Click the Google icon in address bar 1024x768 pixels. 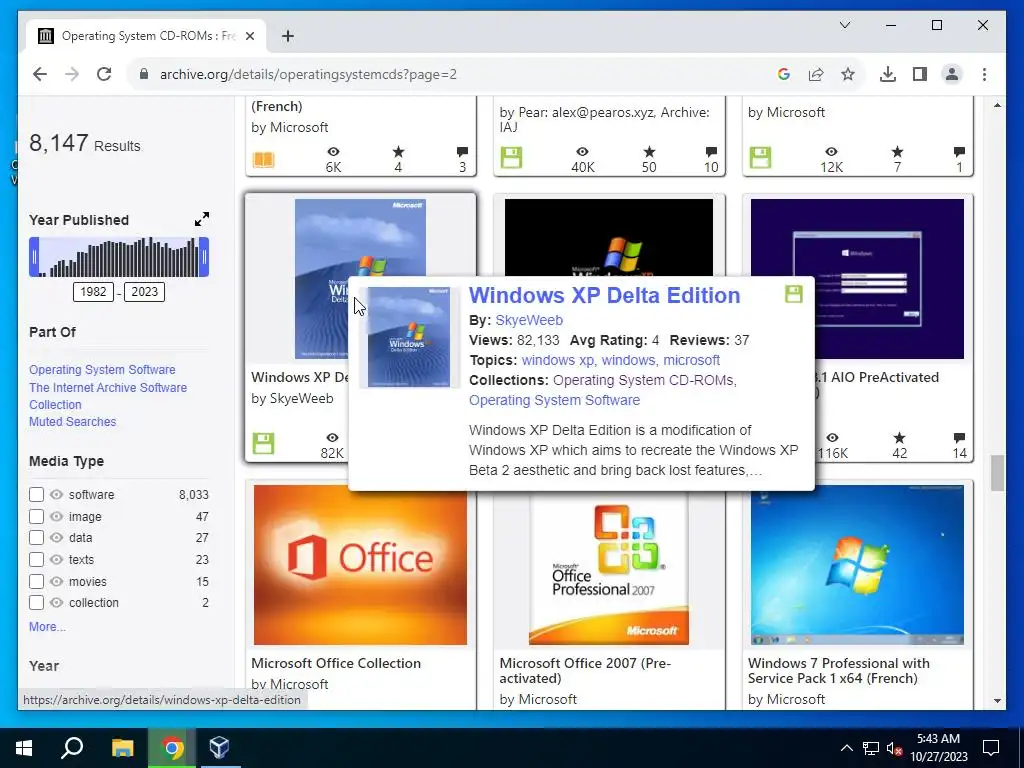point(784,74)
